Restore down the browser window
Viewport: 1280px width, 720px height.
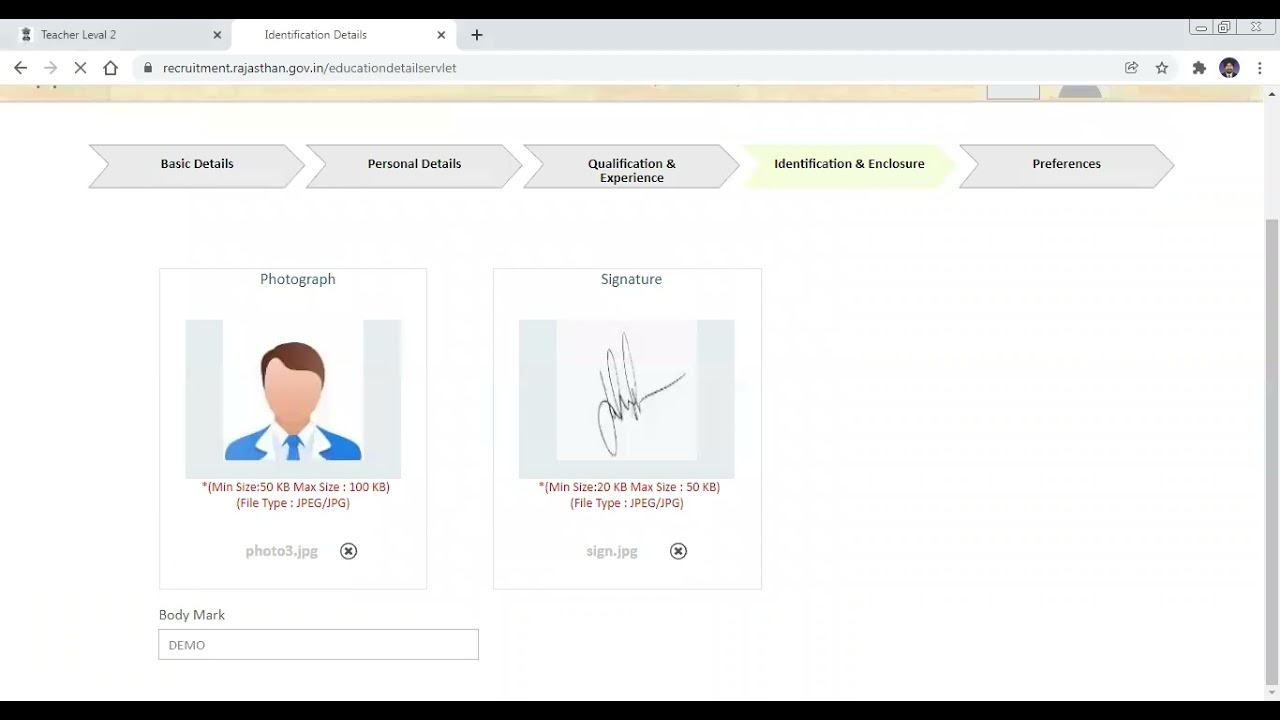[x=1224, y=28]
